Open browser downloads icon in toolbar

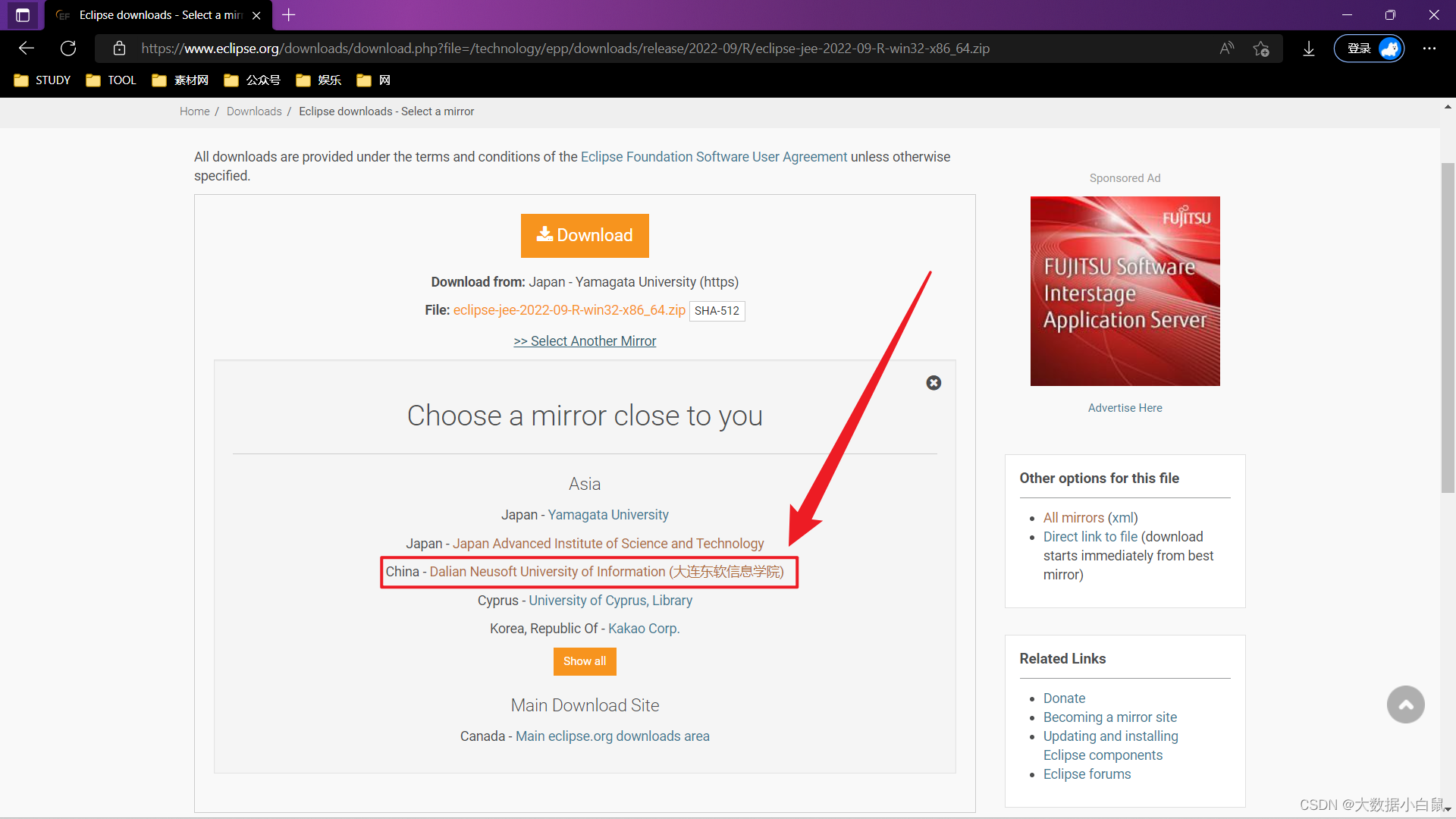tap(1309, 49)
